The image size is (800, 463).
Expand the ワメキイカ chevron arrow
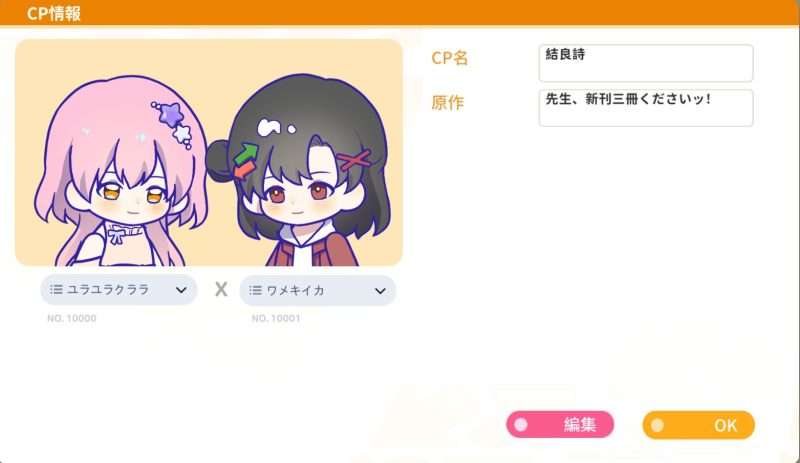pyautogui.click(x=380, y=291)
